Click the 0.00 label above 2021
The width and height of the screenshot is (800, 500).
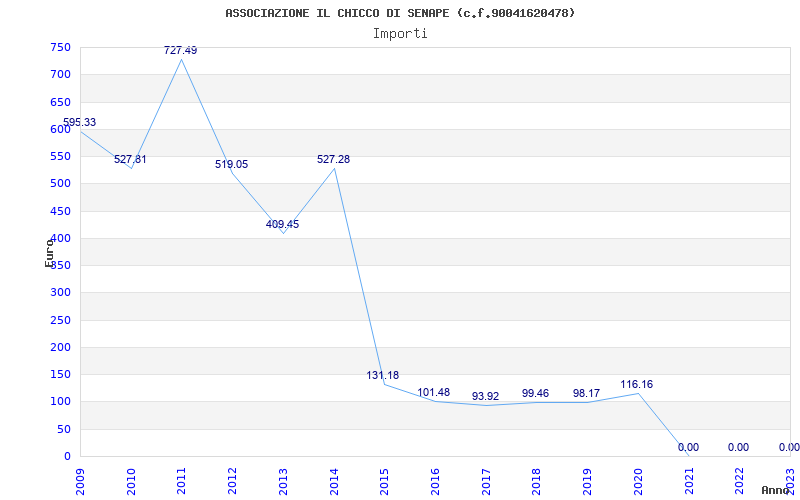(688, 447)
